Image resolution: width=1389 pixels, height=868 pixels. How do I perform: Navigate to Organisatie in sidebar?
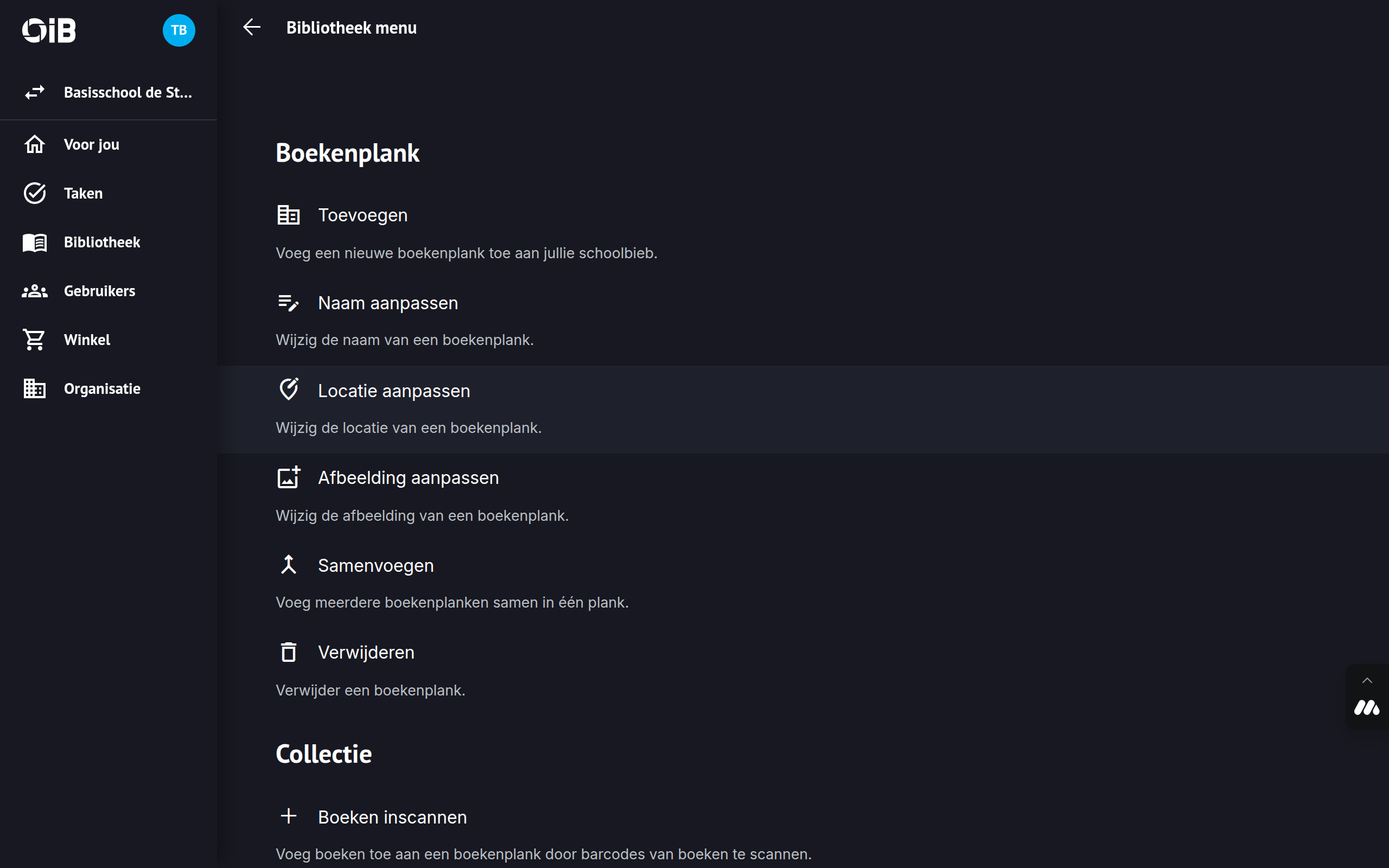(101, 388)
